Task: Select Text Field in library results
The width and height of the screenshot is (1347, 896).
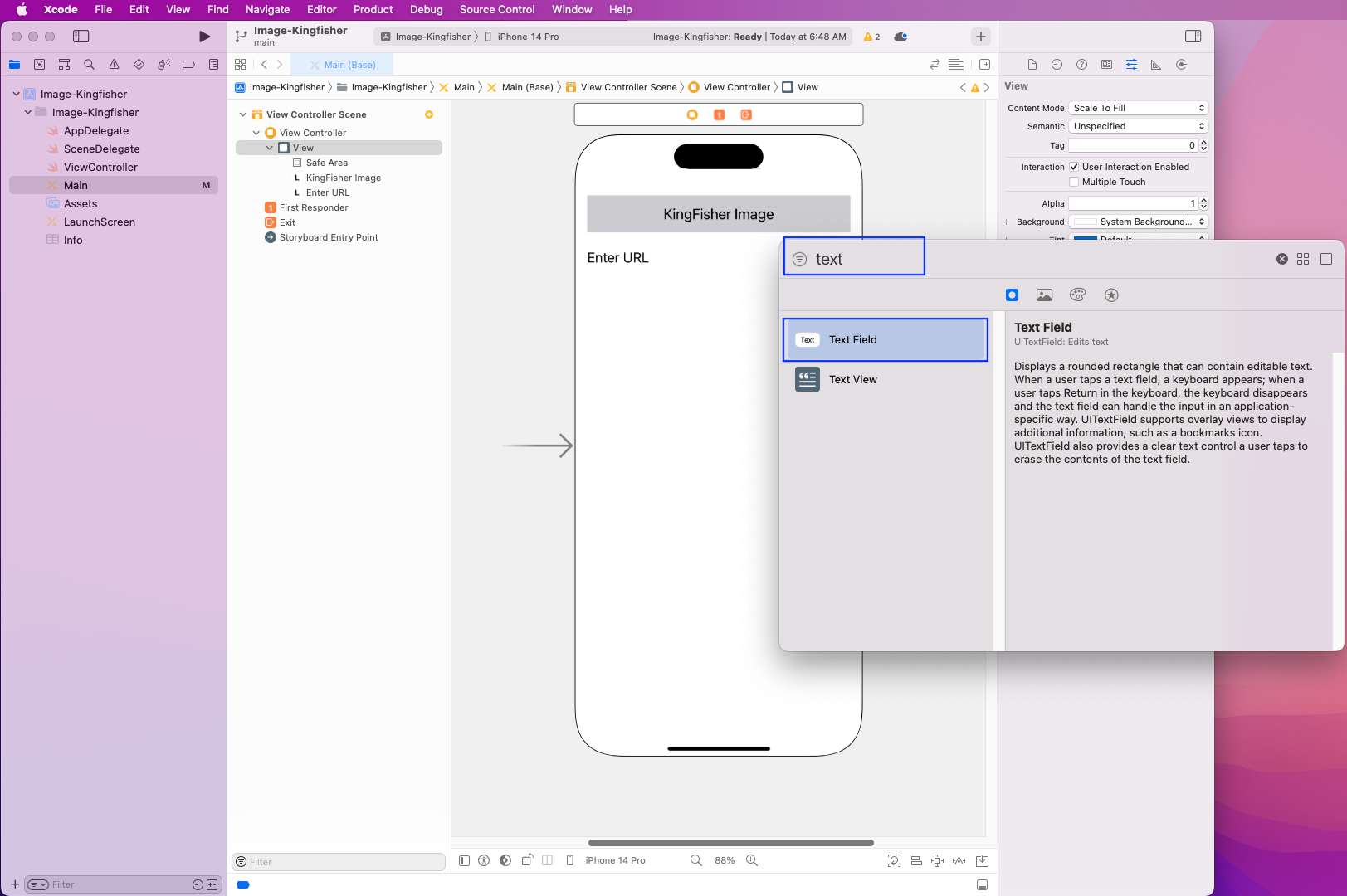Action: (886, 339)
